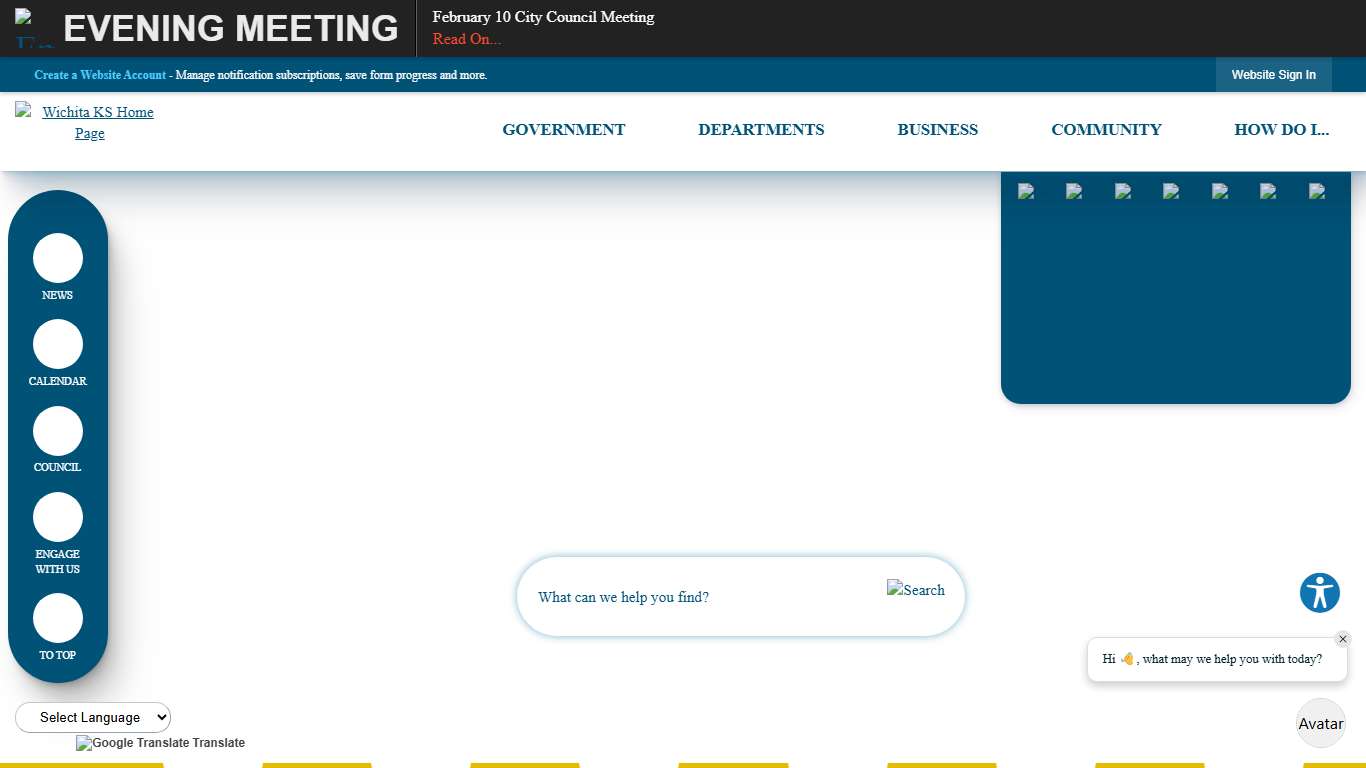Image resolution: width=1366 pixels, height=768 pixels.
Task: Open the Engage With Us icon
Action: (58, 517)
